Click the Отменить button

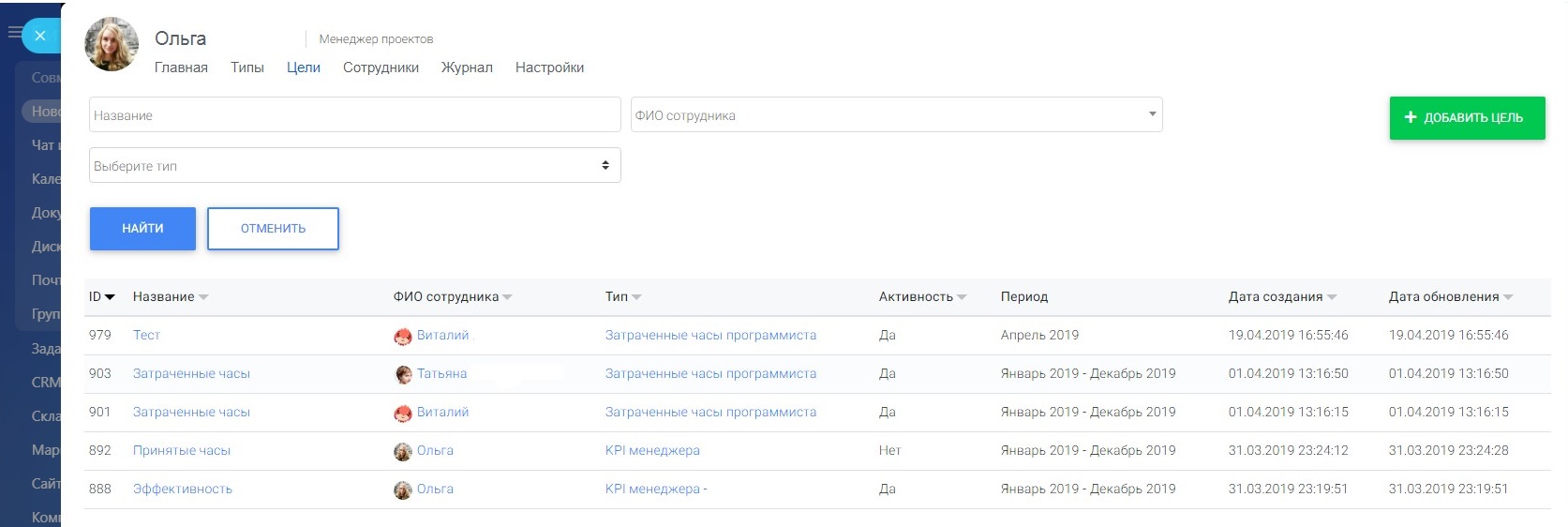[273, 229]
